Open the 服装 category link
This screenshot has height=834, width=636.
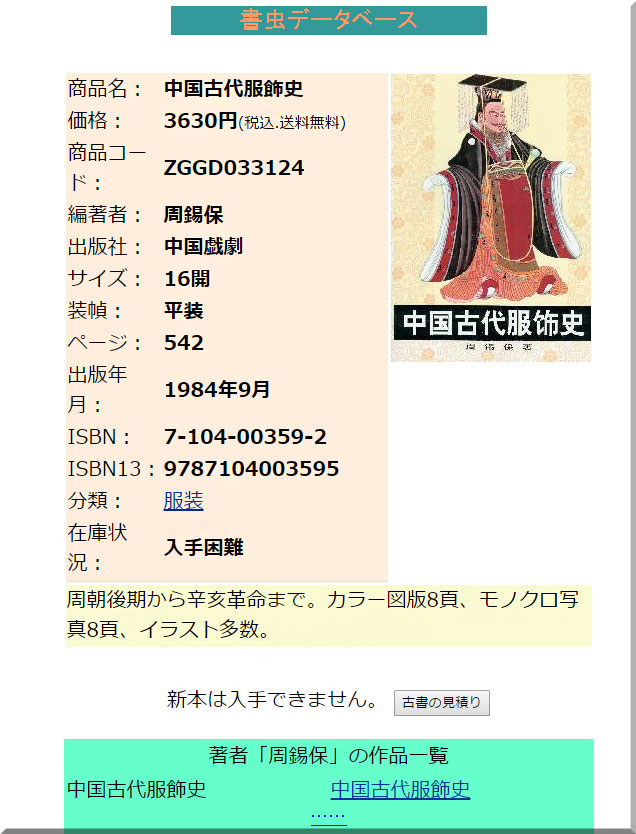pyautogui.click(x=183, y=501)
